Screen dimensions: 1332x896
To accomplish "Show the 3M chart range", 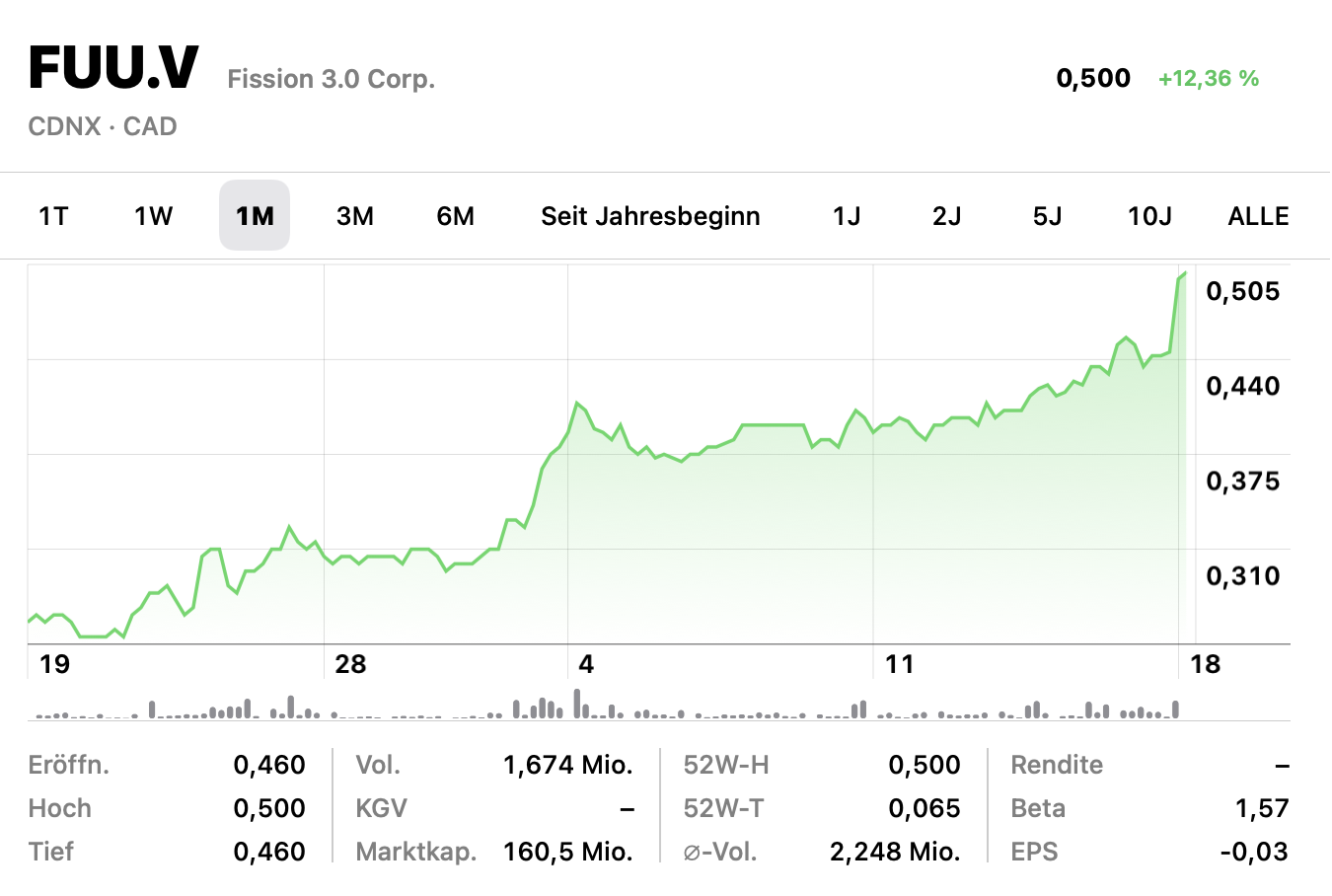I will (355, 216).
